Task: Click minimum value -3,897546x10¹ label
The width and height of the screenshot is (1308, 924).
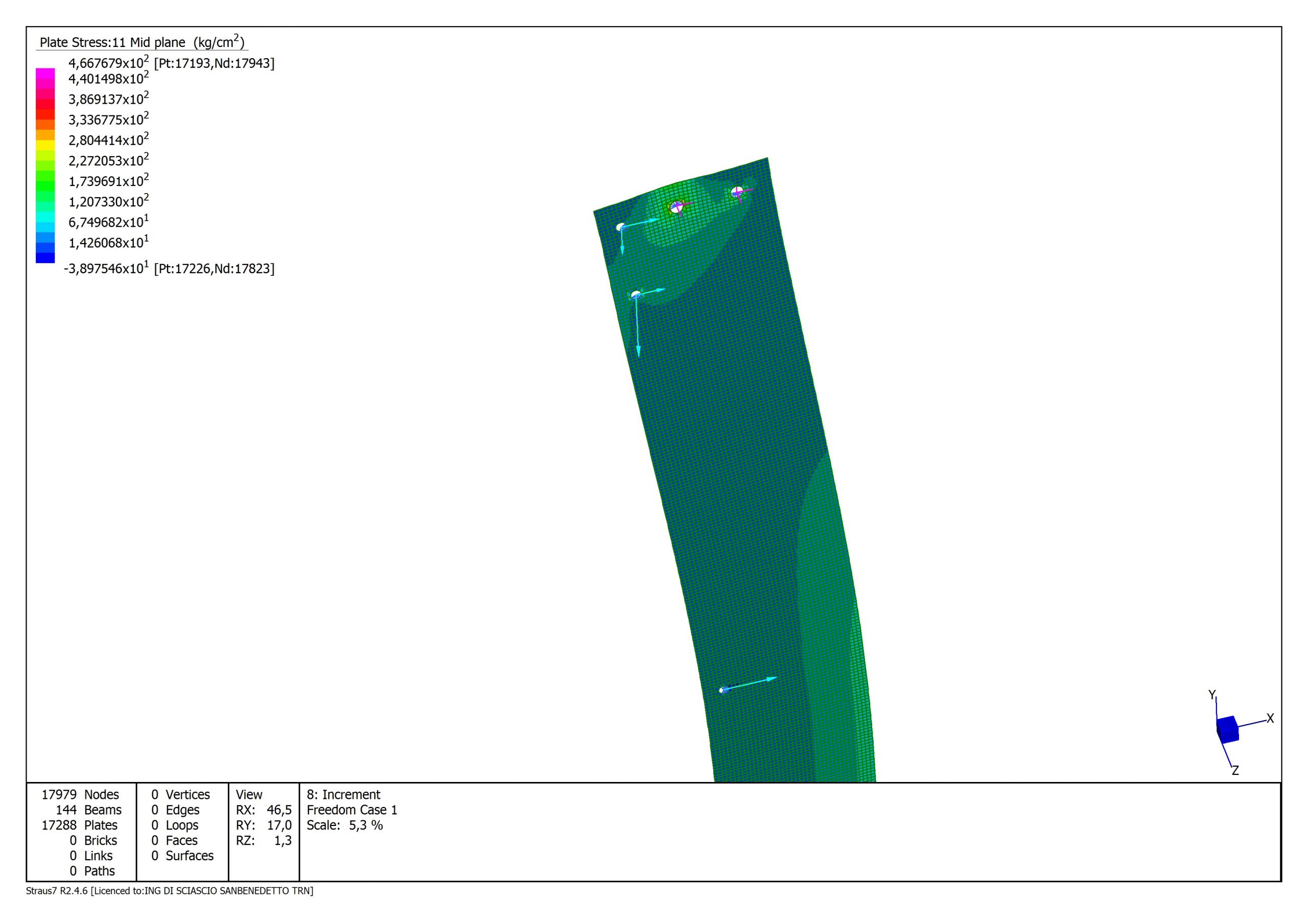Action: click(107, 268)
